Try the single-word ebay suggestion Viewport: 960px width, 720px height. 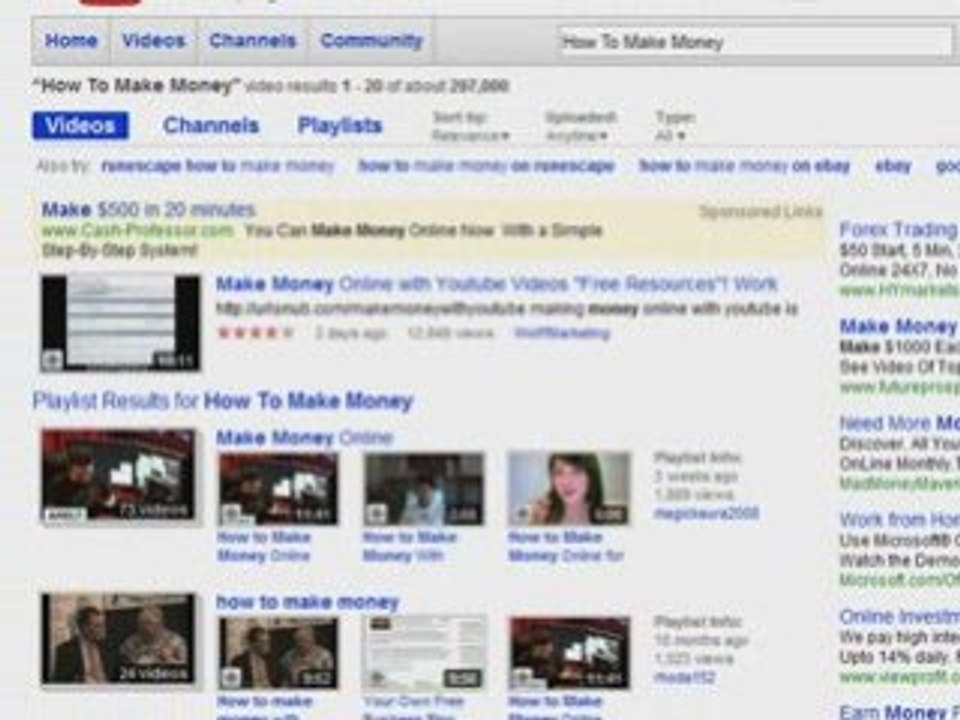pyautogui.click(x=893, y=166)
